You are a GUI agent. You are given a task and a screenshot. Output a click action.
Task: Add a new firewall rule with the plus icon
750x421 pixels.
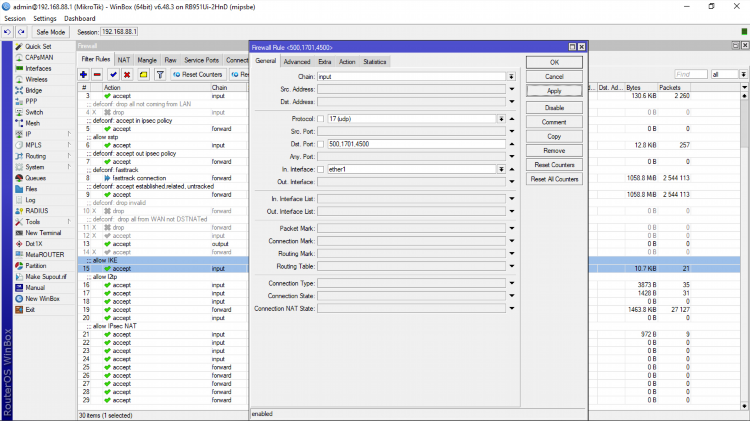tap(83, 75)
